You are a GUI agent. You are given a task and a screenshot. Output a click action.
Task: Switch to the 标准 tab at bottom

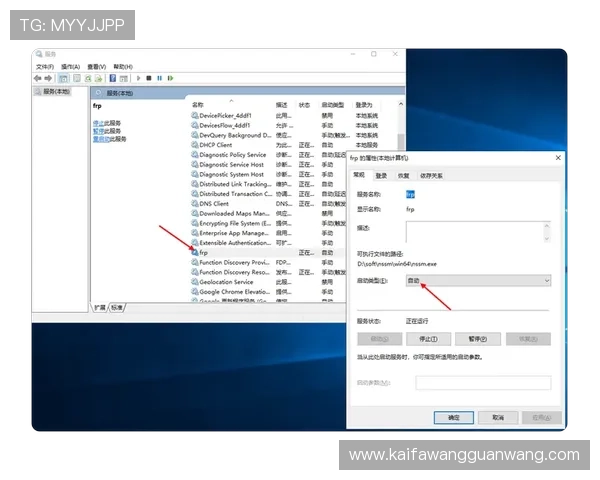118,307
